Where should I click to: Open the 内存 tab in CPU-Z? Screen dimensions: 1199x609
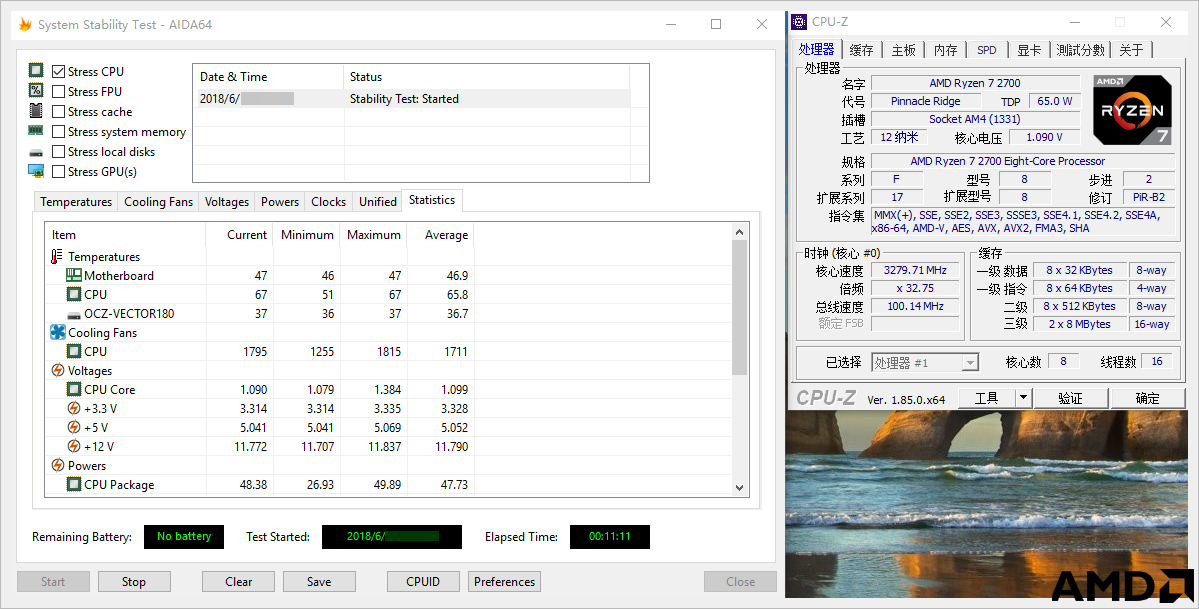coord(946,50)
